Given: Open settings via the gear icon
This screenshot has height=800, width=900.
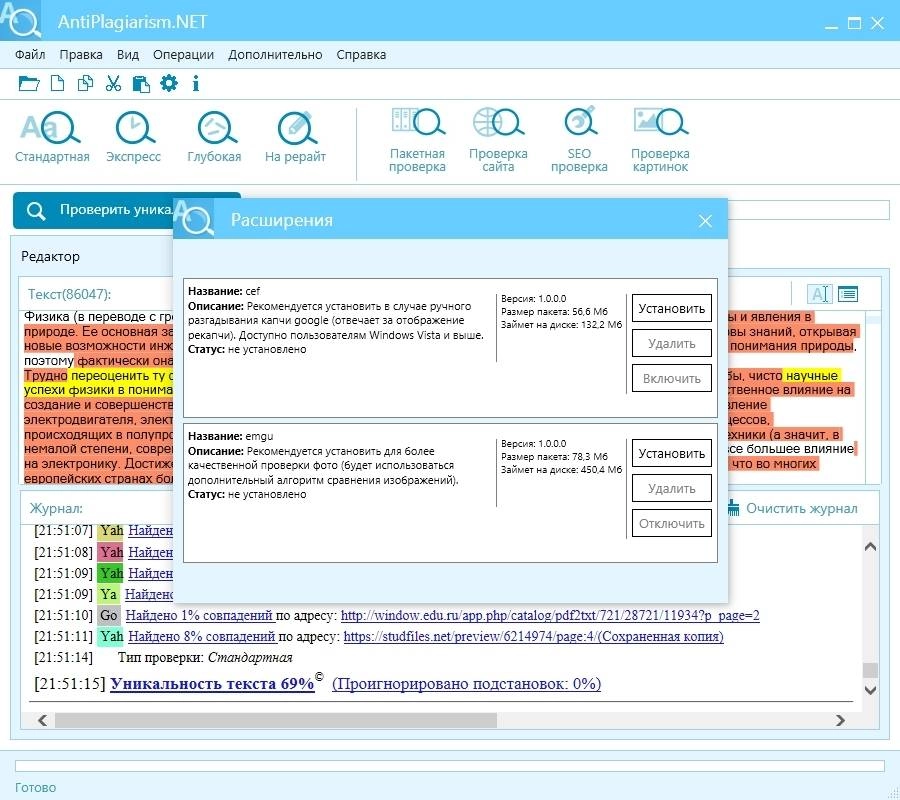Looking at the screenshot, I should [x=169, y=83].
